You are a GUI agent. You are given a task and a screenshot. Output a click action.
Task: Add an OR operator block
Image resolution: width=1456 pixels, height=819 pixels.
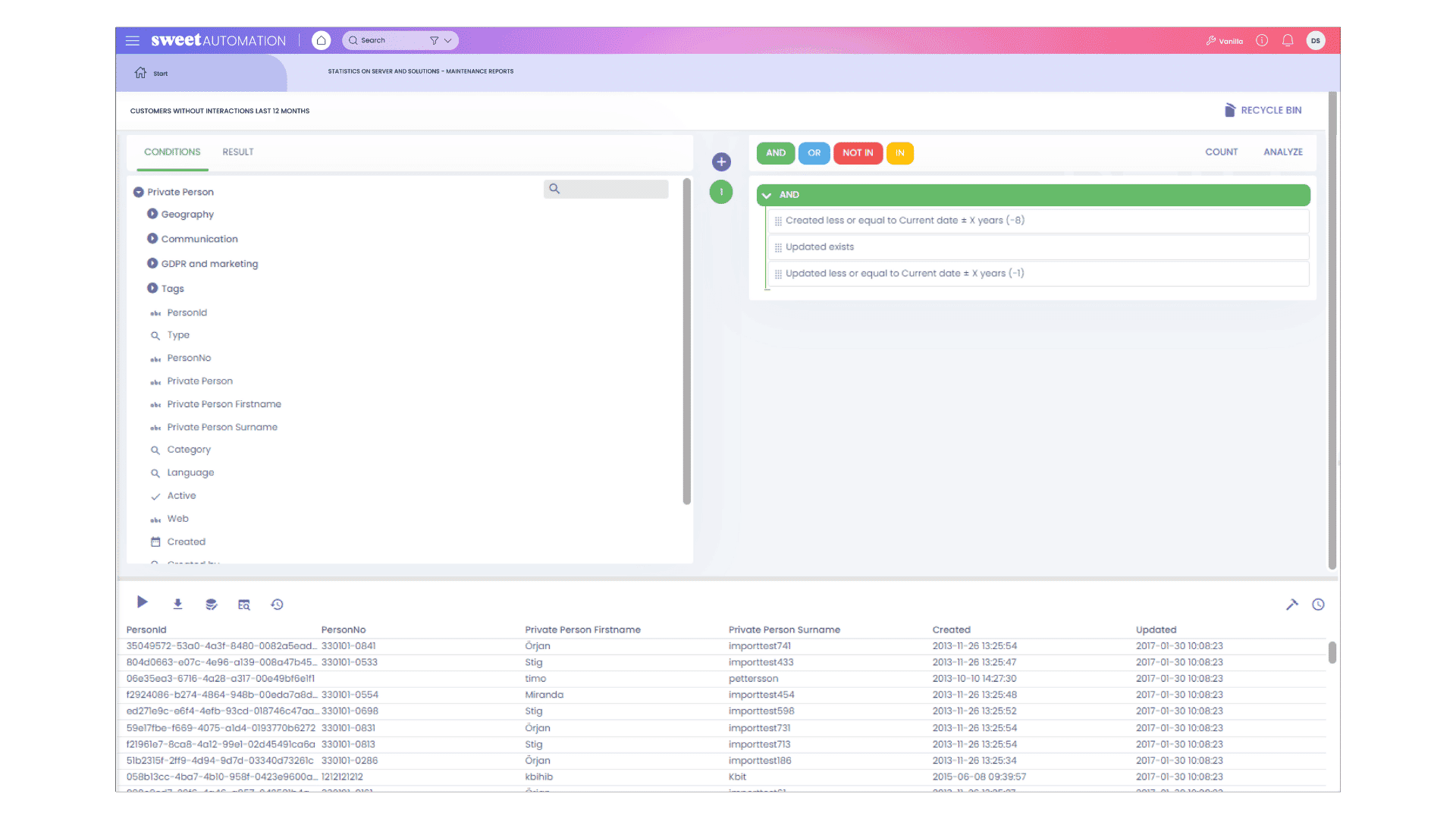click(x=814, y=153)
